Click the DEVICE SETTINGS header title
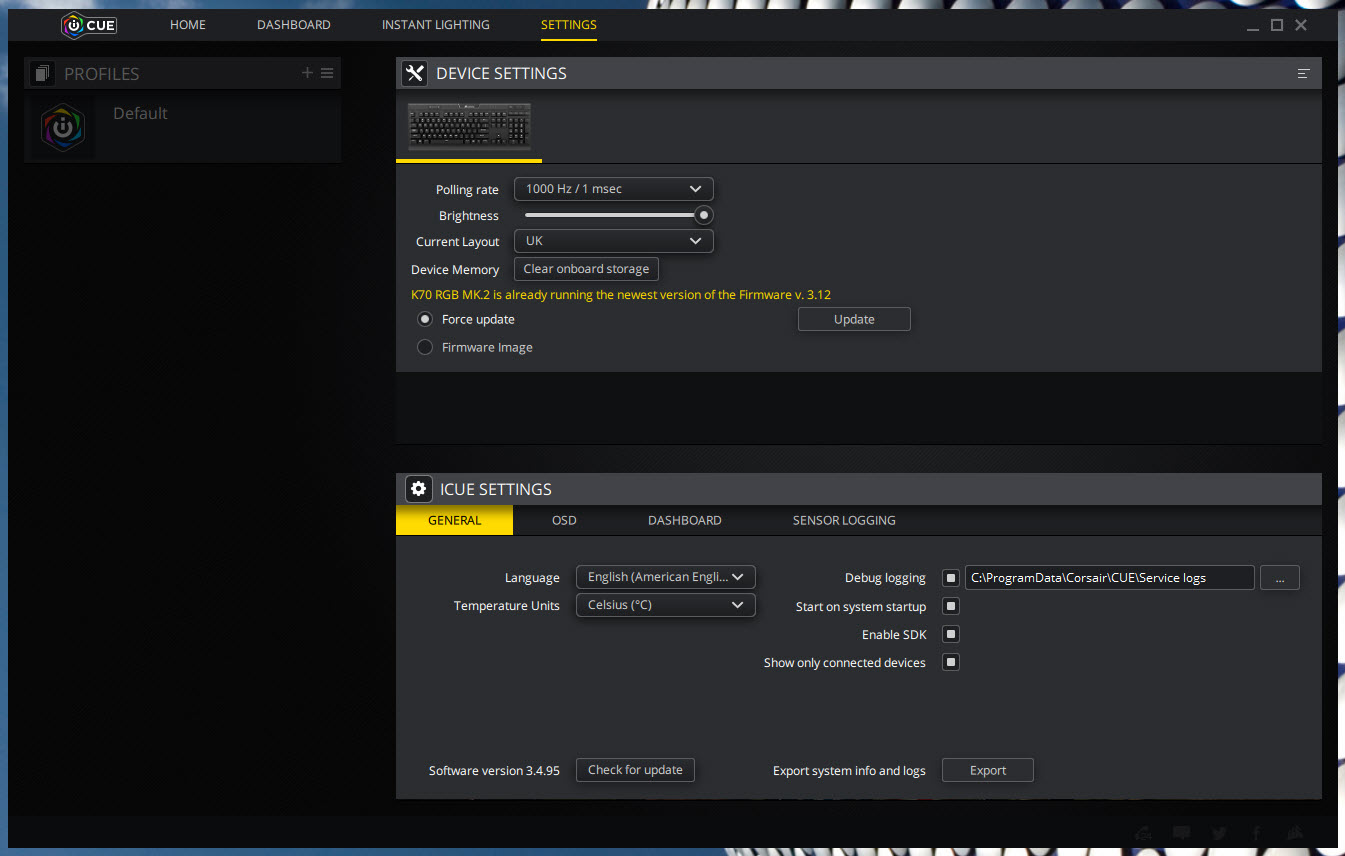Viewport: 1345px width, 856px height. click(x=501, y=74)
